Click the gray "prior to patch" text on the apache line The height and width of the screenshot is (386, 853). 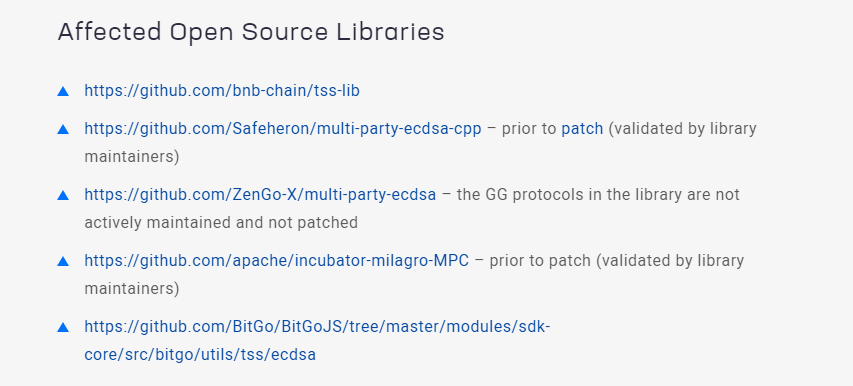coord(540,261)
